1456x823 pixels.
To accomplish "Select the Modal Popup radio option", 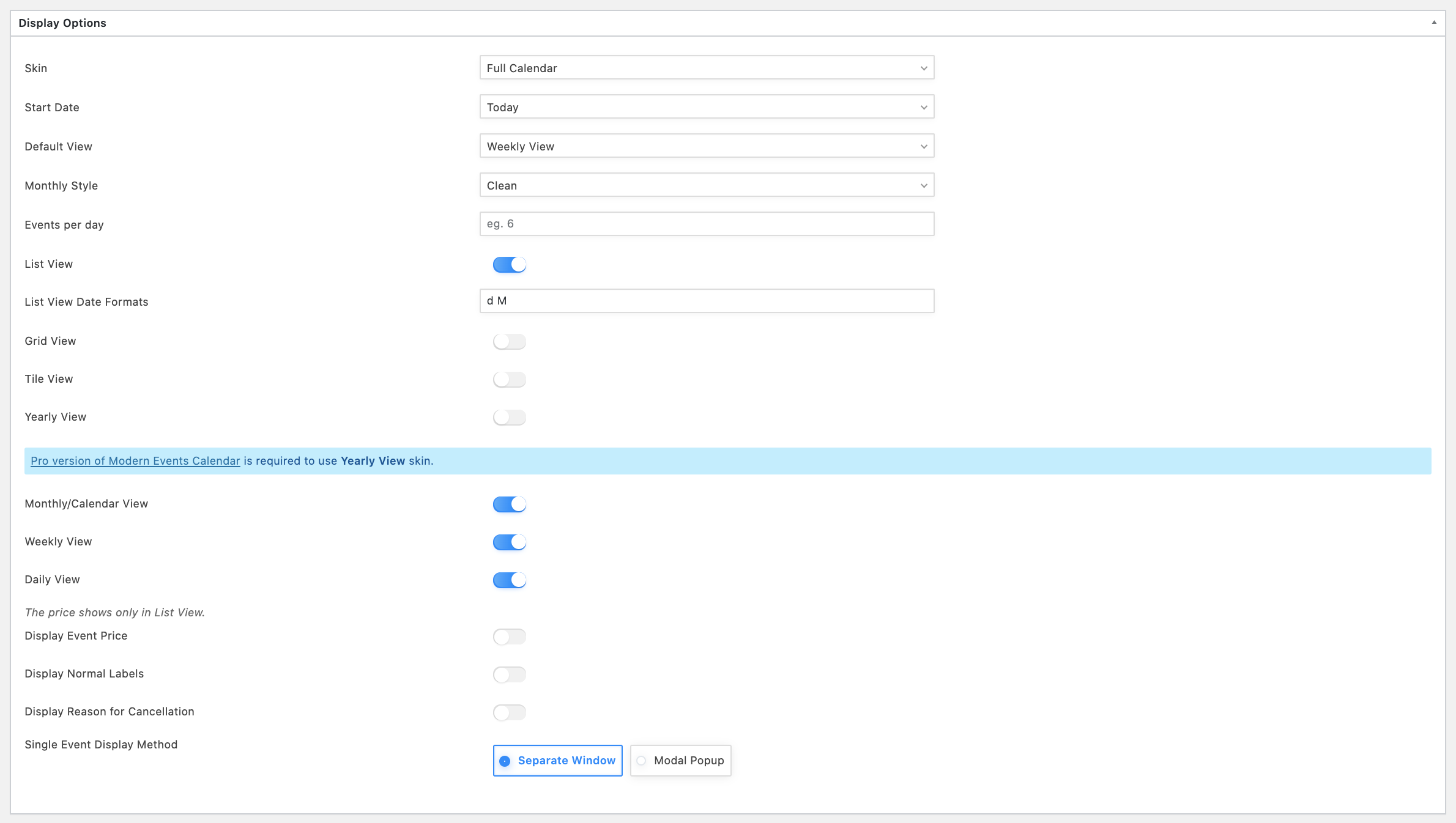I will pos(680,761).
